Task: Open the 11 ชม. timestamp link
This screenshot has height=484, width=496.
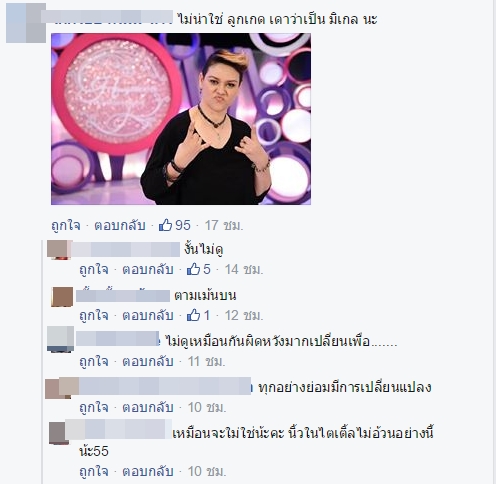Action: pos(207,361)
